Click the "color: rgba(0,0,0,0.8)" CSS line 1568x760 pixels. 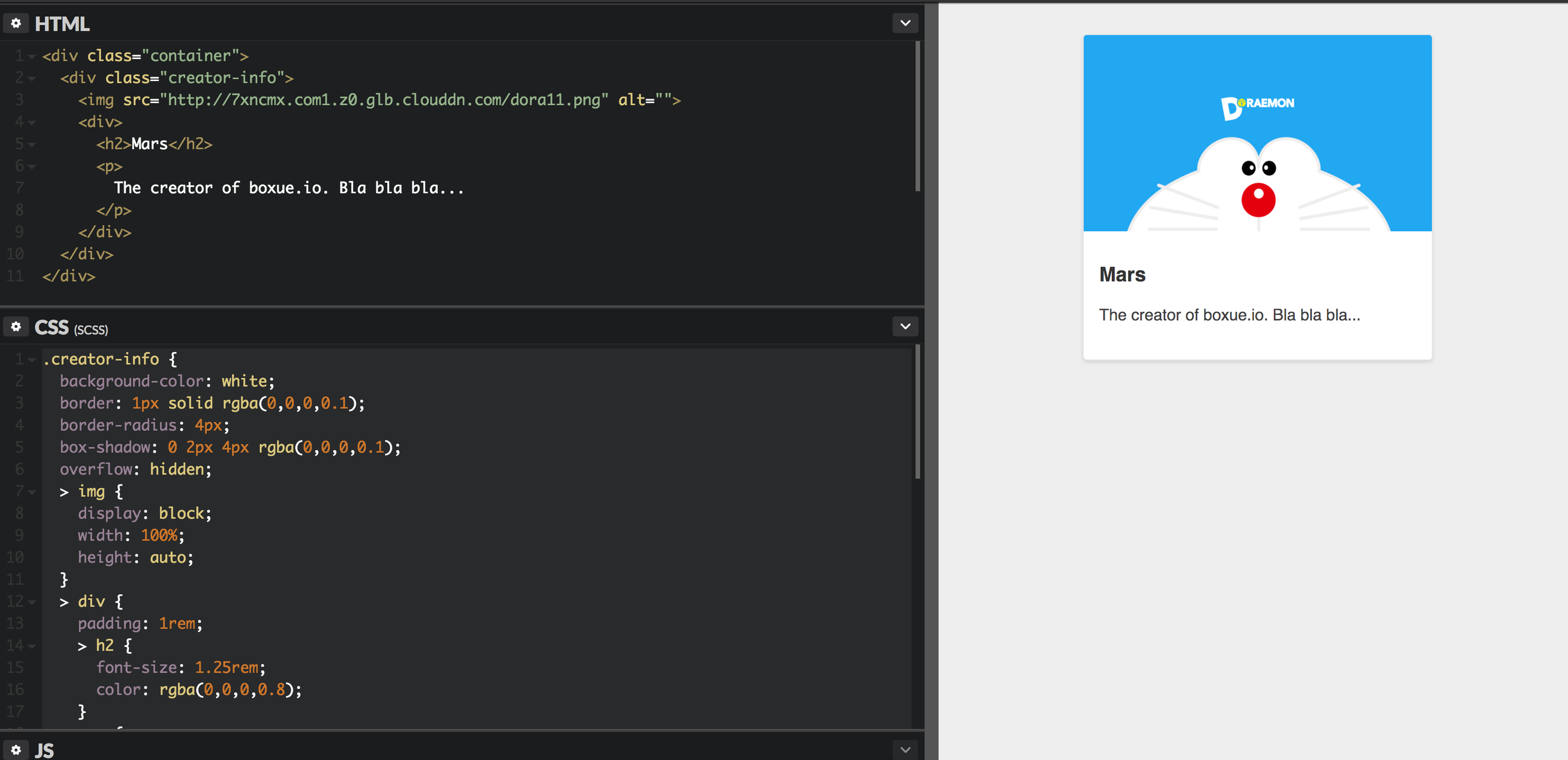199,689
